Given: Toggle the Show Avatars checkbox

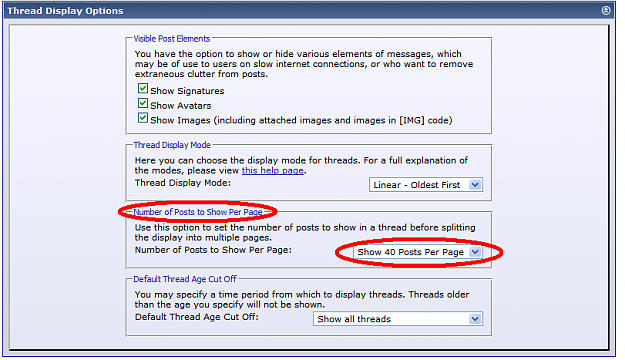Looking at the screenshot, I should (143, 103).
